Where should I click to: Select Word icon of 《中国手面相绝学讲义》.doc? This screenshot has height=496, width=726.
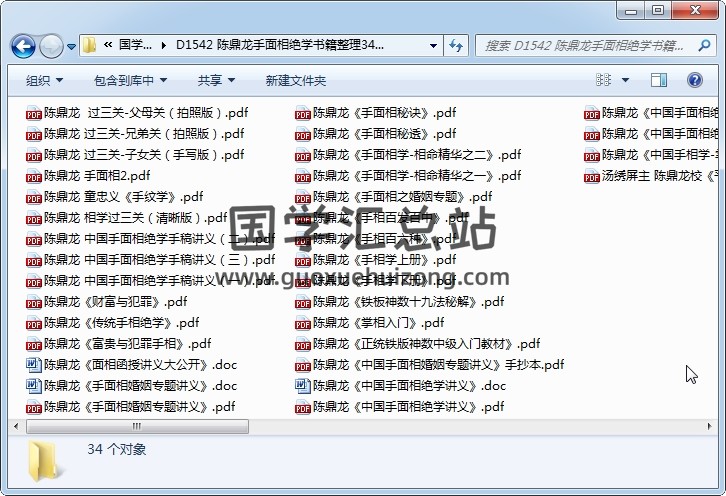[302, 386]
